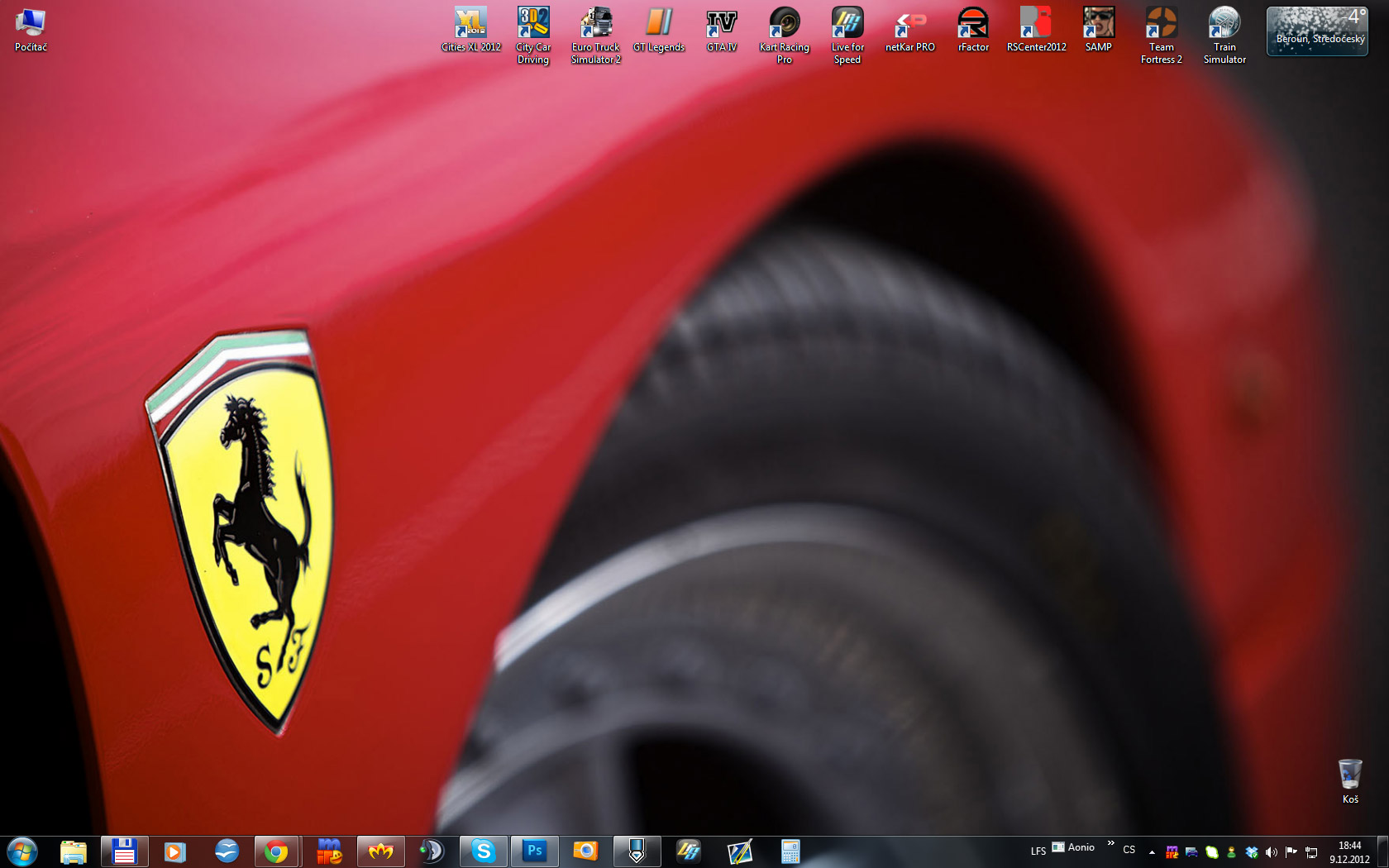Image resolution: width=1389 pixels, height=868 pixels.
Task: Launch Euro Truck Simulator 2 shortcut
Action: click(x=596, y=36)
